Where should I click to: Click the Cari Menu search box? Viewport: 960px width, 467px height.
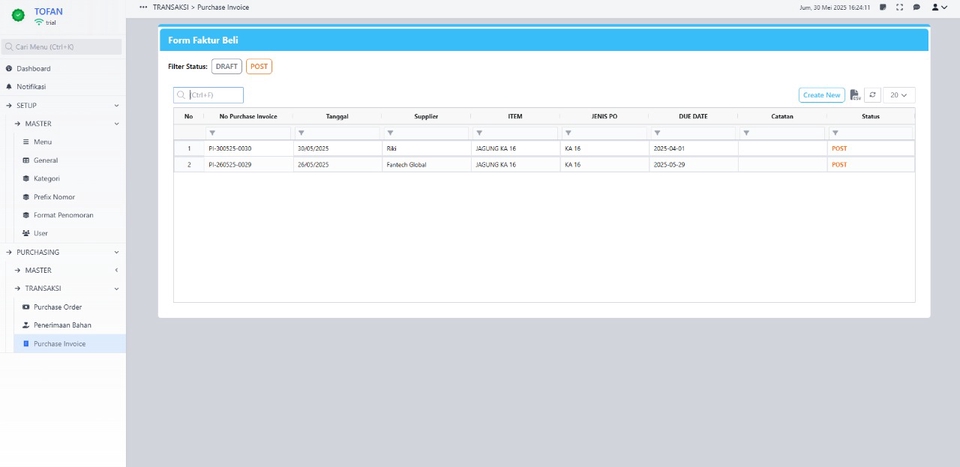[62, 47]
